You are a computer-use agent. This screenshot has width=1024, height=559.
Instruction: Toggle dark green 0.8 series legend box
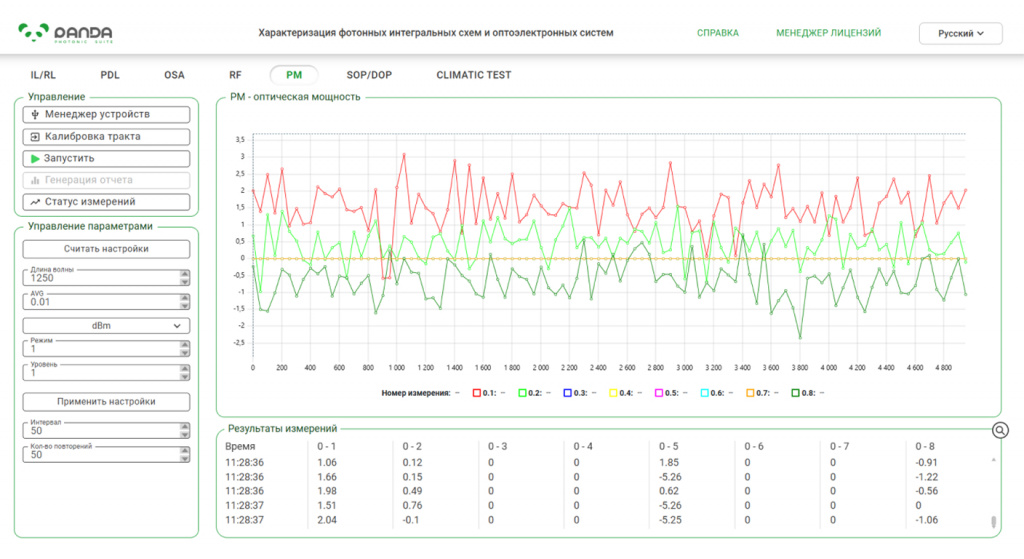[795, 393]
